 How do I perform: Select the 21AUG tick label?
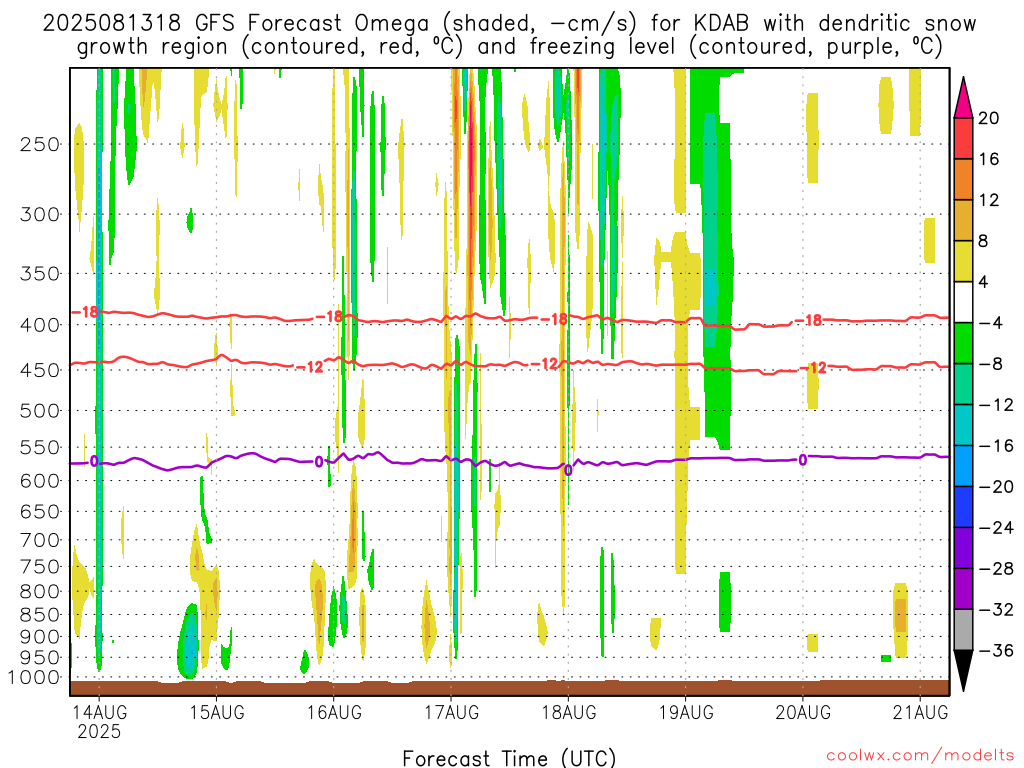(x=920, y=712)
